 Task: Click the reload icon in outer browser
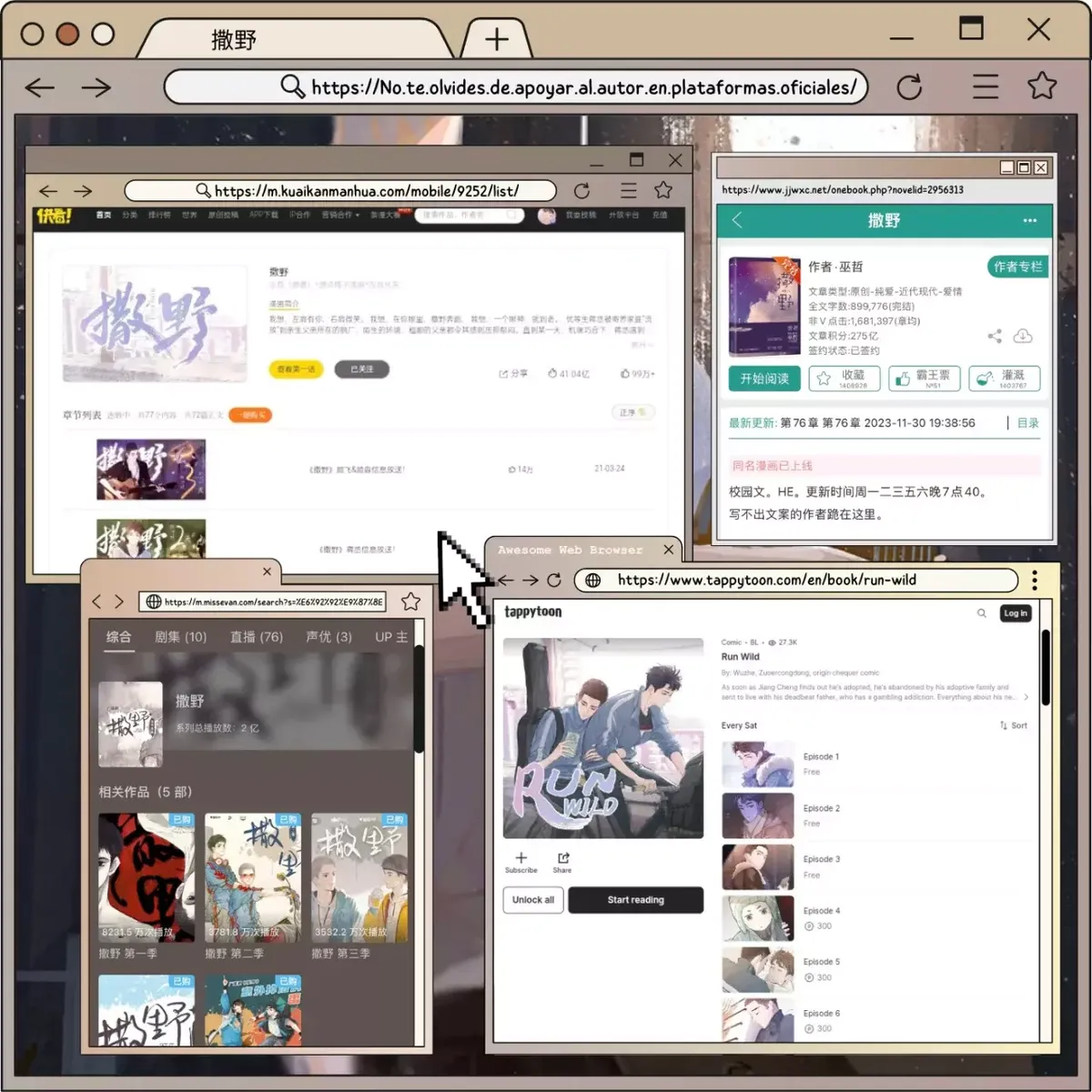[909, 87]
